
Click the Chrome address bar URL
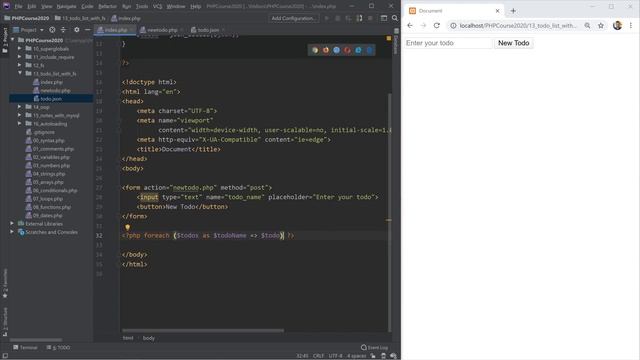518,25
